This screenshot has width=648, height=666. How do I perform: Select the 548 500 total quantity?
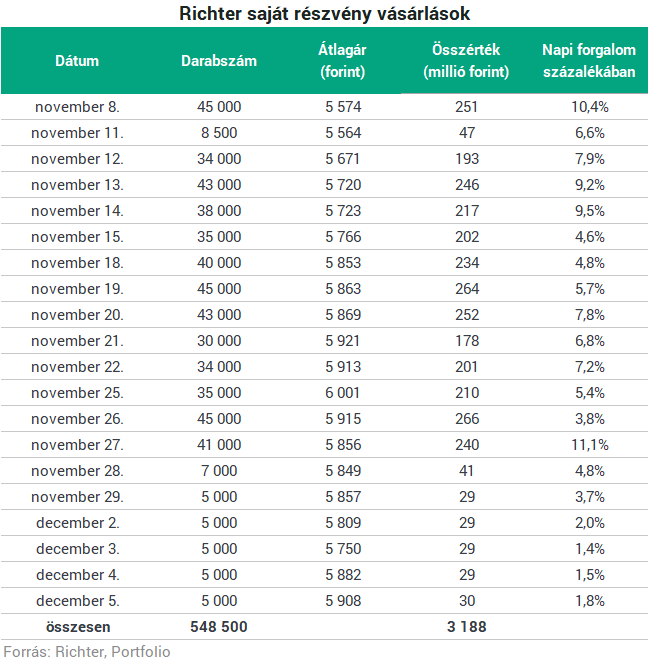click(x=219, y=627)
